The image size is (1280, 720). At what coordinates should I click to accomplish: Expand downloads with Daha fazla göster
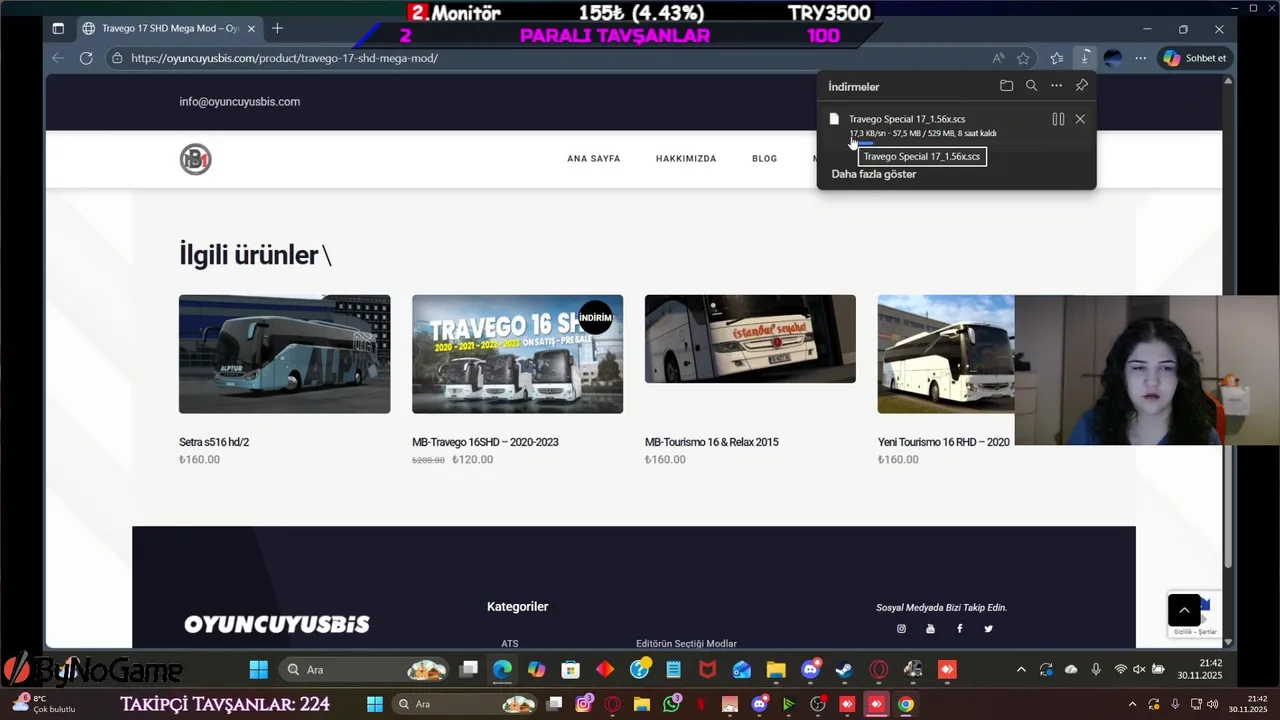point(874,174)
